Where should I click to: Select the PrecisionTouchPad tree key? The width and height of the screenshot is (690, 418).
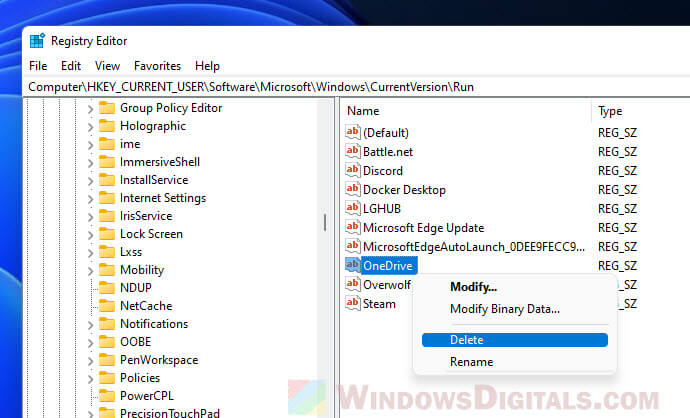click(169, 413)
